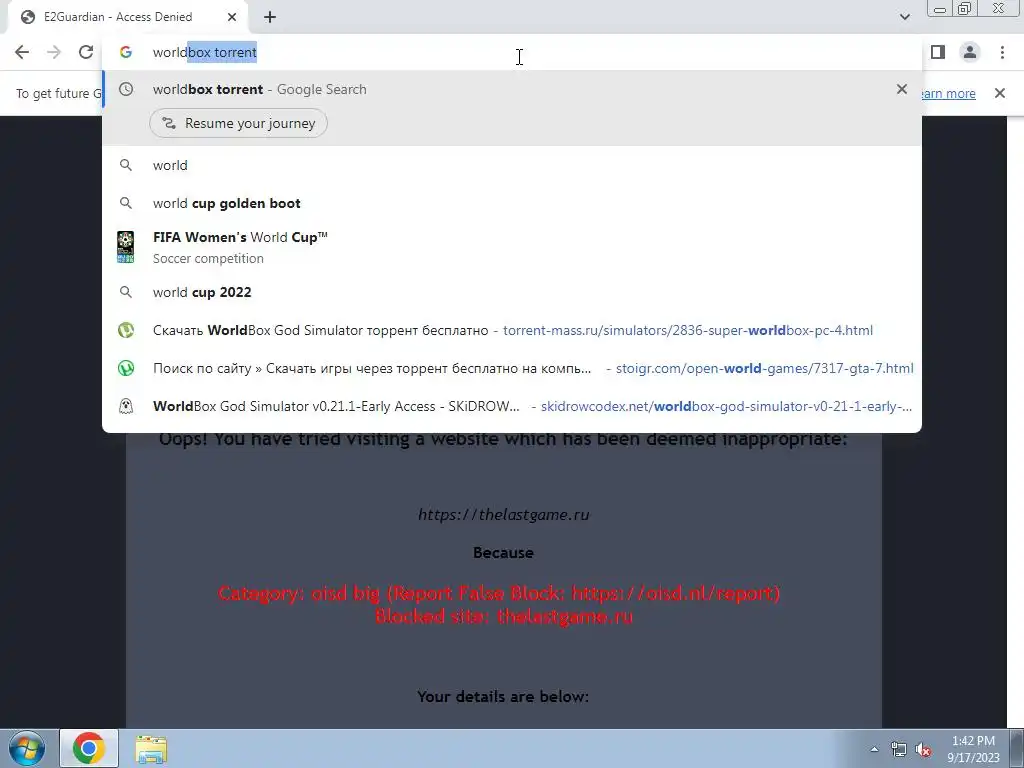Viewport: 1024px width, 768px height.
Task: Click the globe favicon on the E2Guardian tab
Action: point(27,17)
